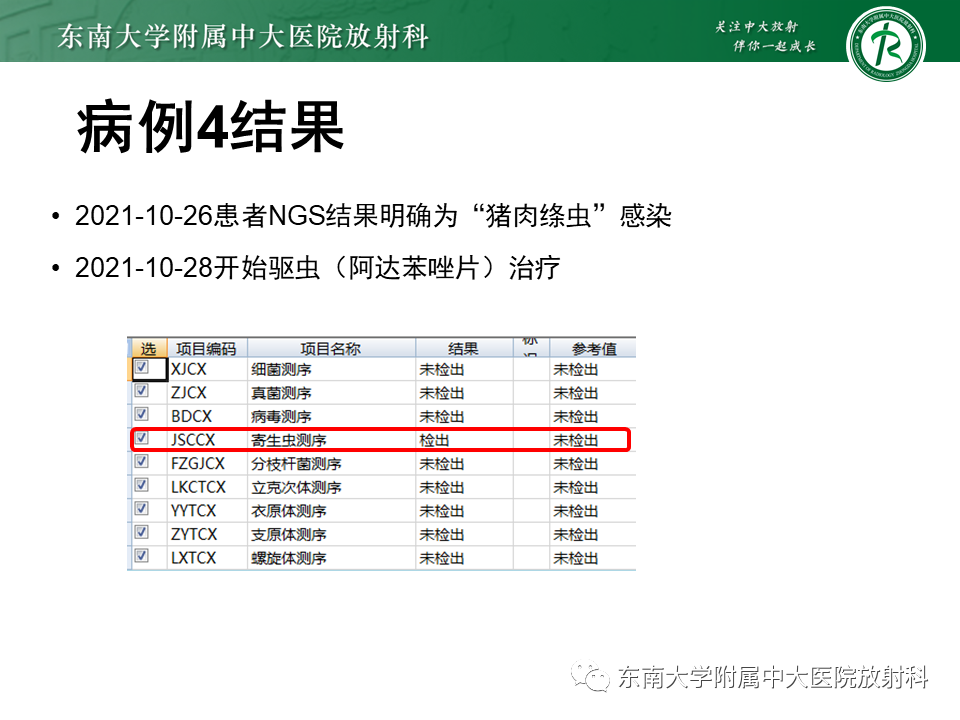Toggle the YYTCX row checkbox
The width and height of the screenshot is (960, 720).
142,509
